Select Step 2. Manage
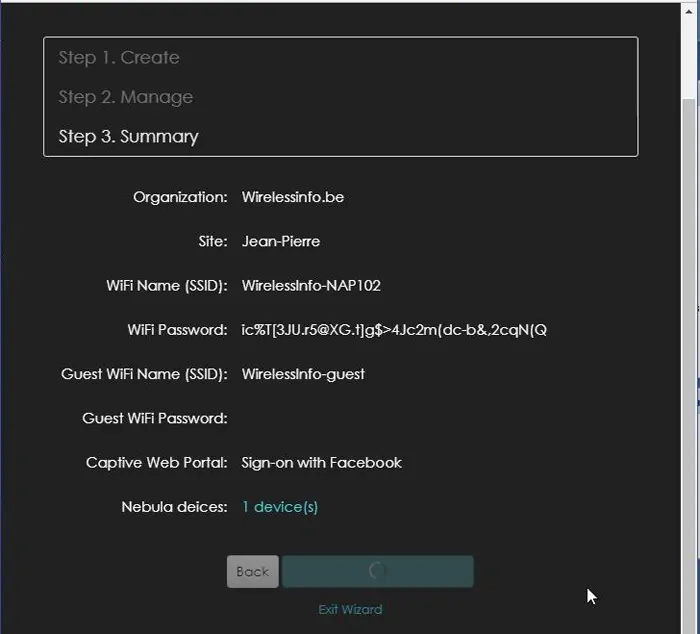 point(126,97)
